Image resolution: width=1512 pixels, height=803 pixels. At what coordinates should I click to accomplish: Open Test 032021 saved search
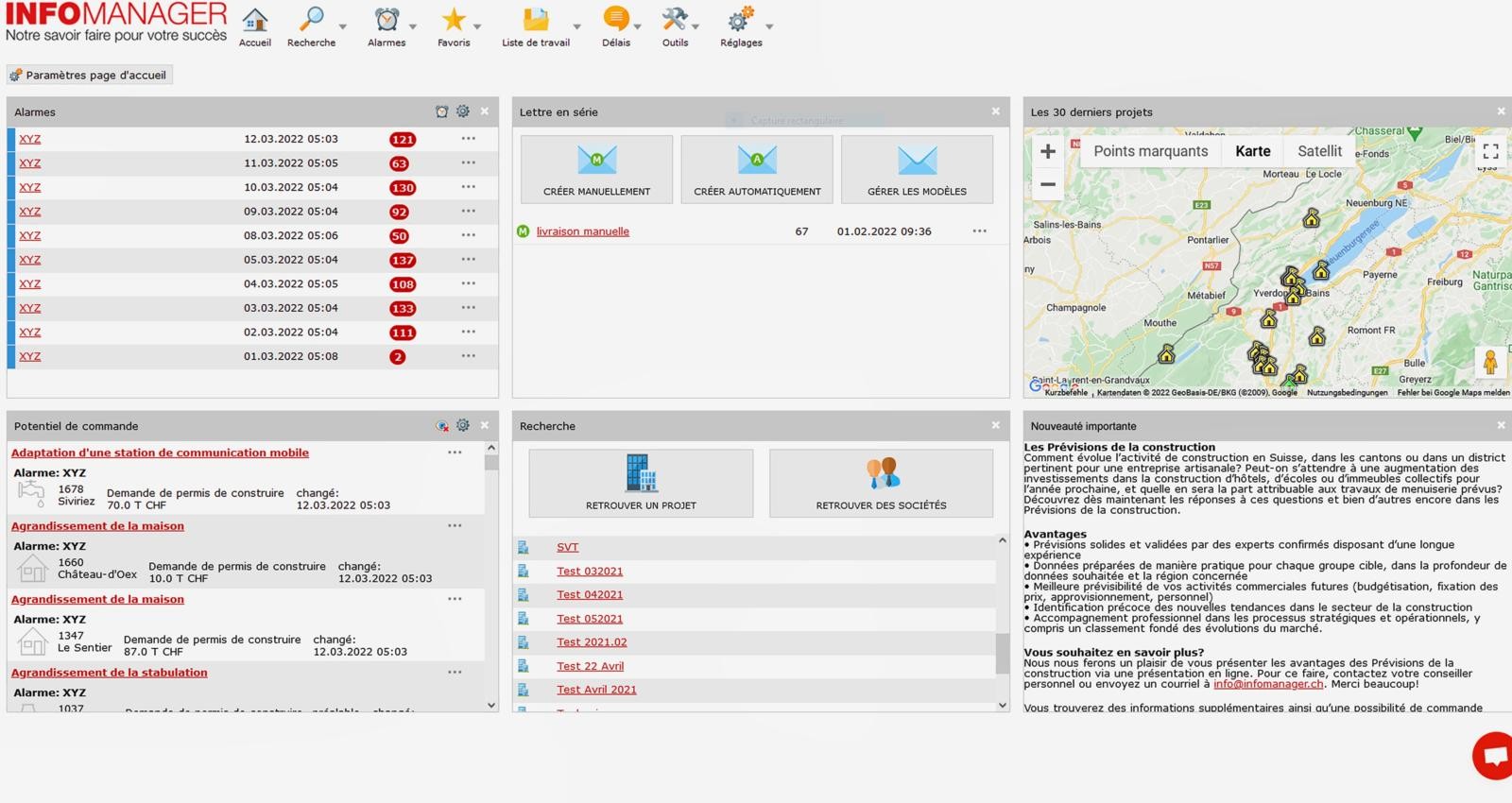point(590,572)
